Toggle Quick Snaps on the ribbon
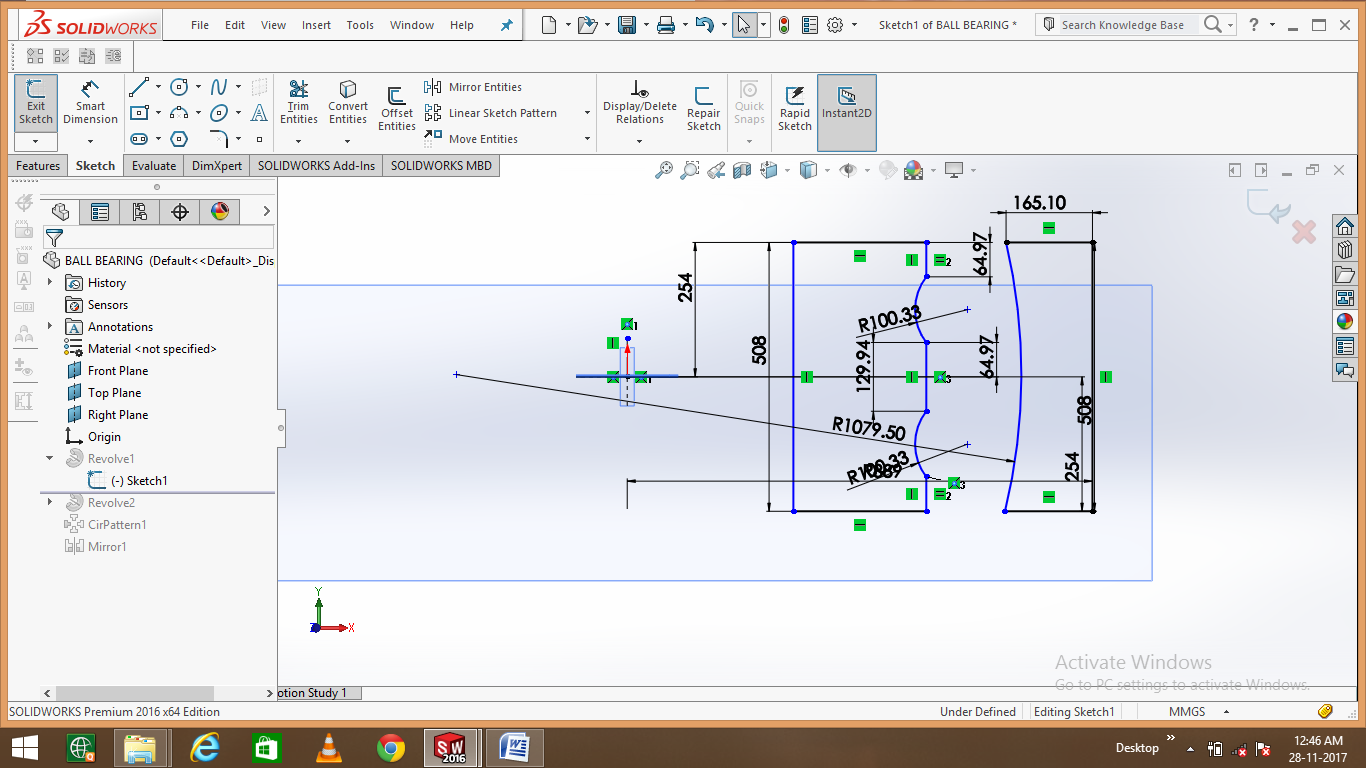This screenshot has width=1366, height=768. (748, 105)
